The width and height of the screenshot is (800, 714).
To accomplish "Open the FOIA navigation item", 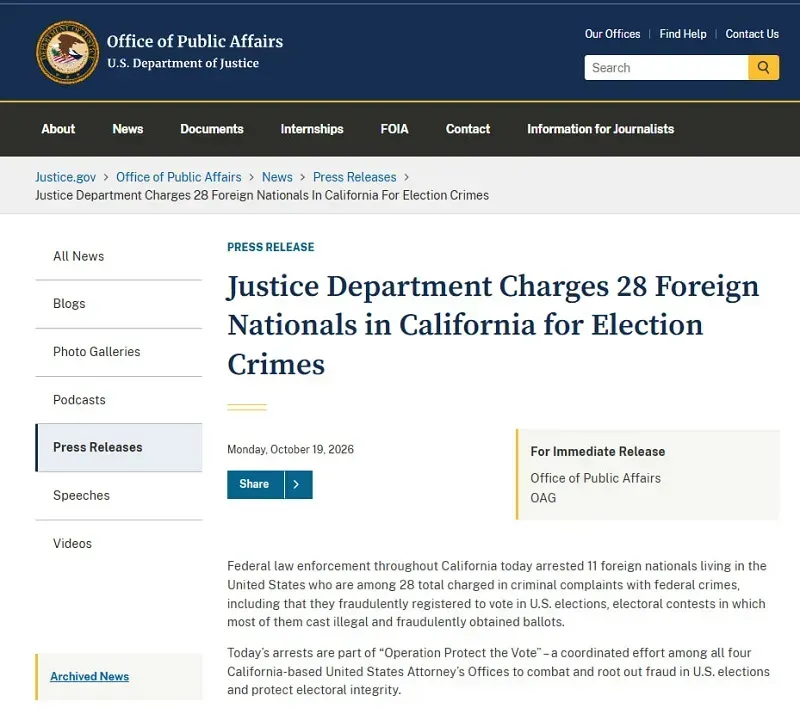I will [394, 129].
